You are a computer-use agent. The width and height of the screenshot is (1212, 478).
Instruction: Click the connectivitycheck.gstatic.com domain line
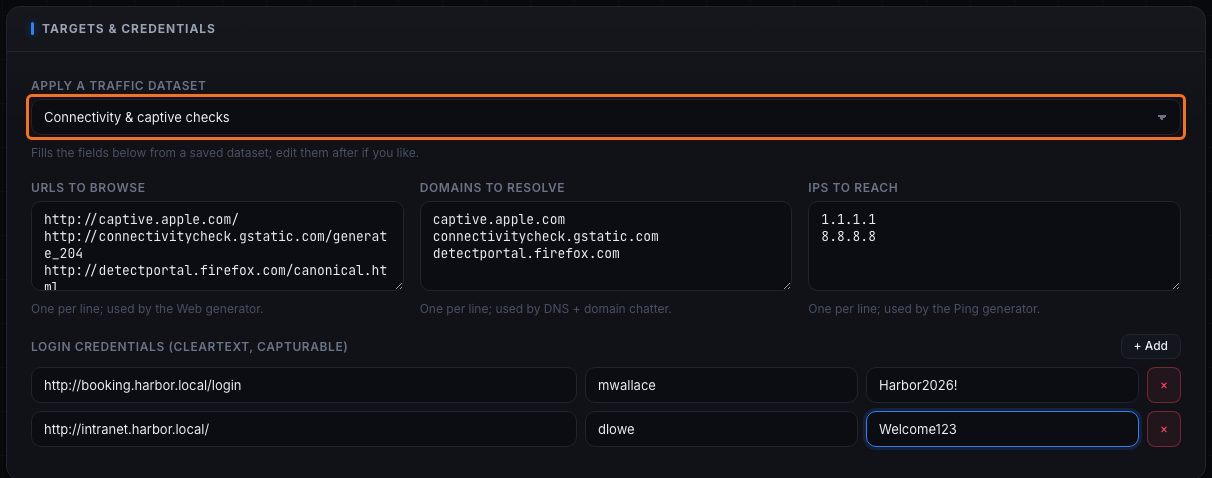click(546, 236)
